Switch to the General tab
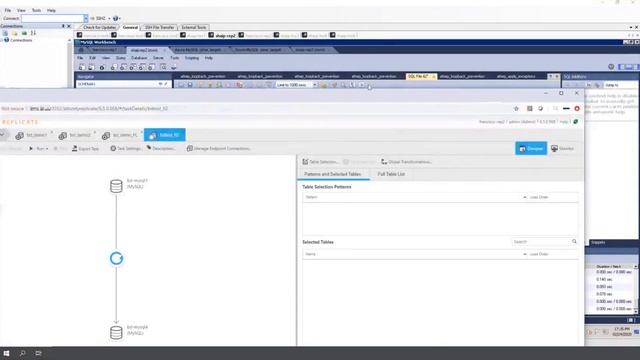 pos(130,27)
